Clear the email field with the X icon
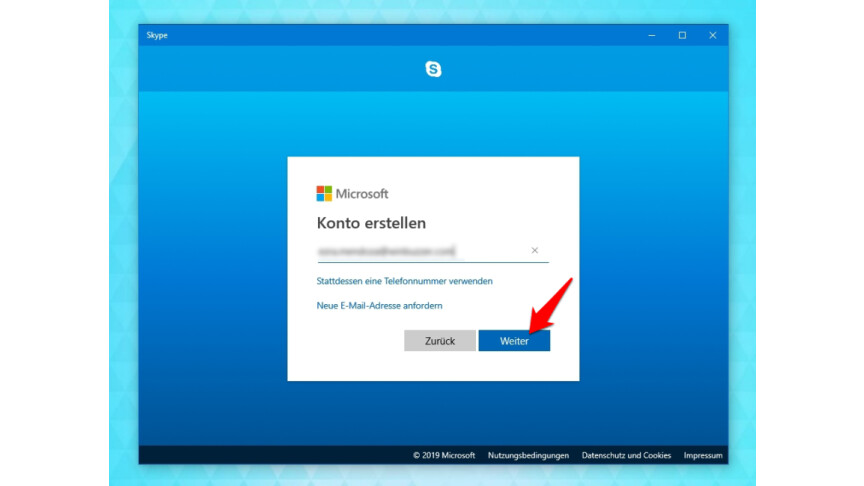 pos(534,251)
